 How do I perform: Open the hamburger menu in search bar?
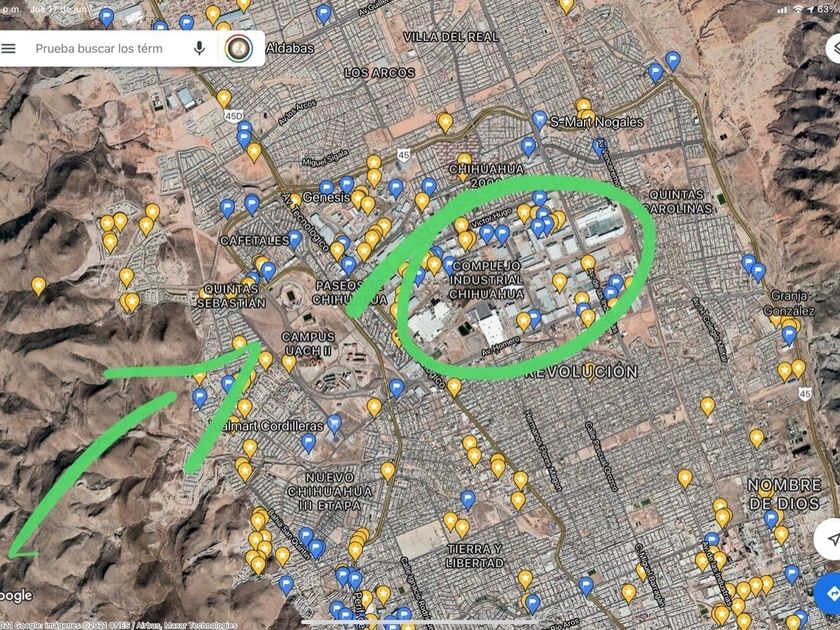9,49
